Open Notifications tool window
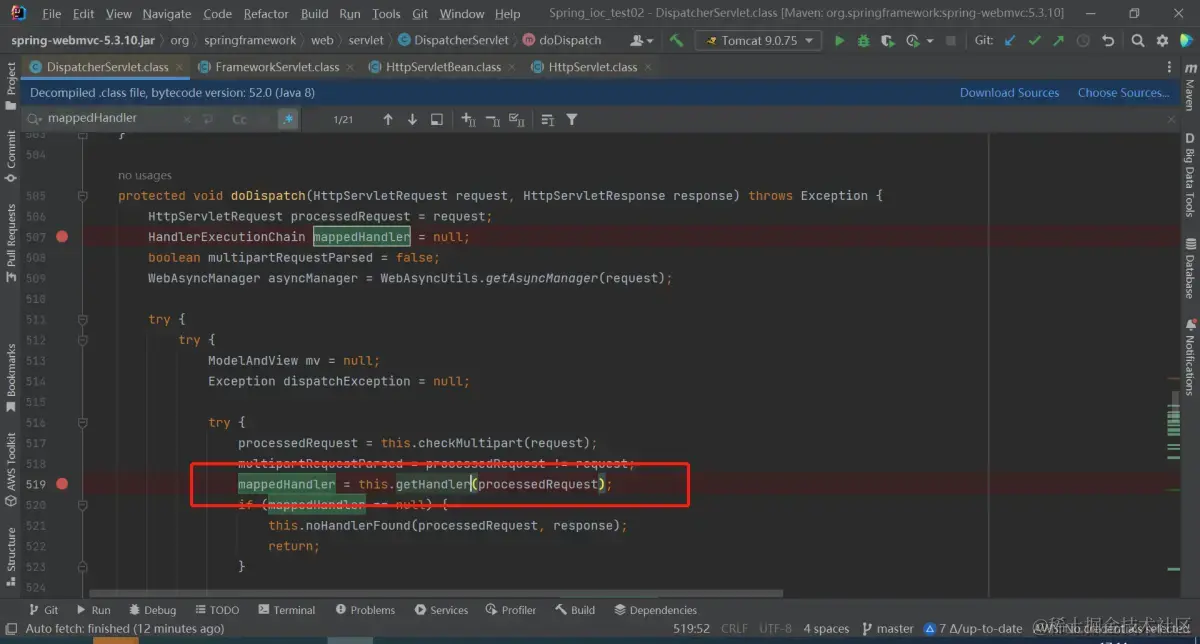 (1190, 357)
